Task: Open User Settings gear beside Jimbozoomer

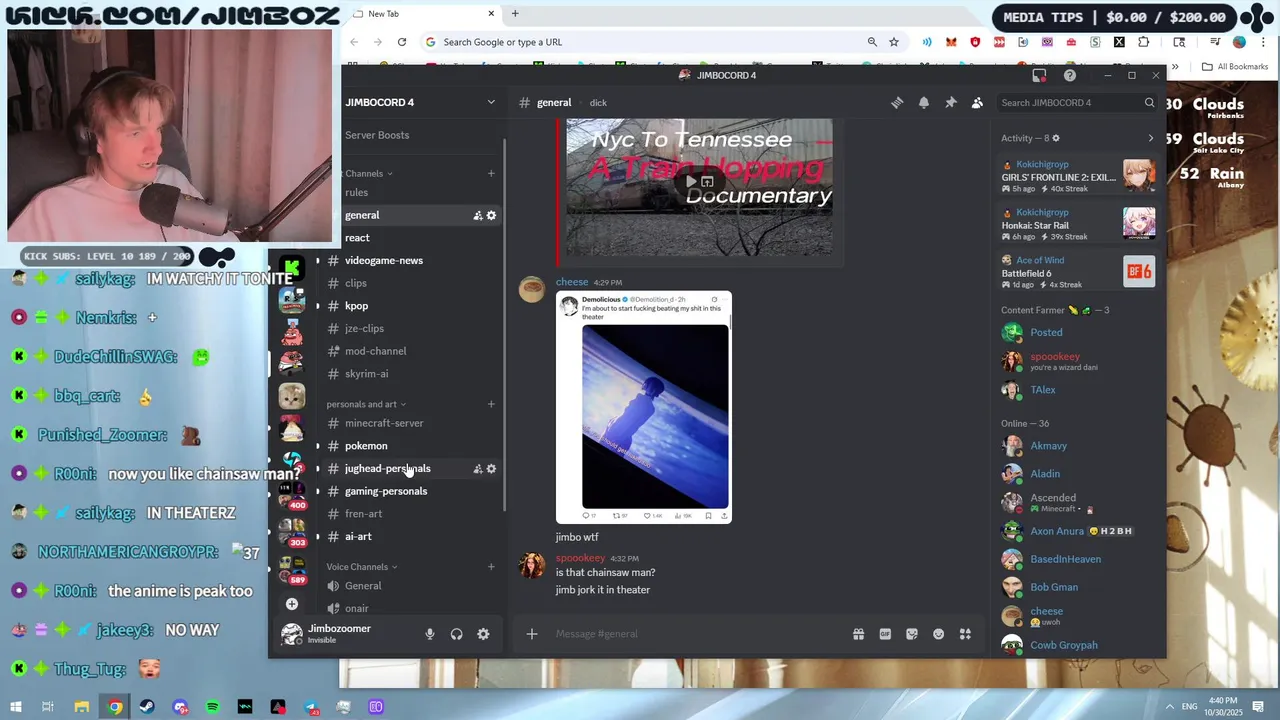Action: pos(483,634)
